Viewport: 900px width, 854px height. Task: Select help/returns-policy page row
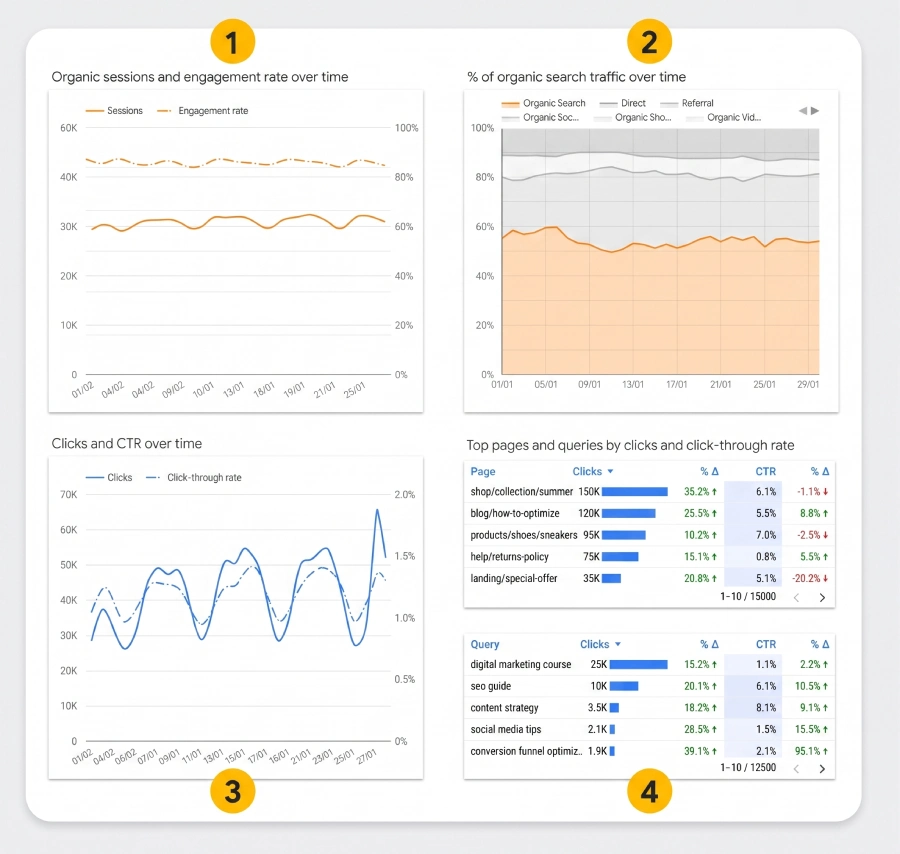click(x=649, y=557)
